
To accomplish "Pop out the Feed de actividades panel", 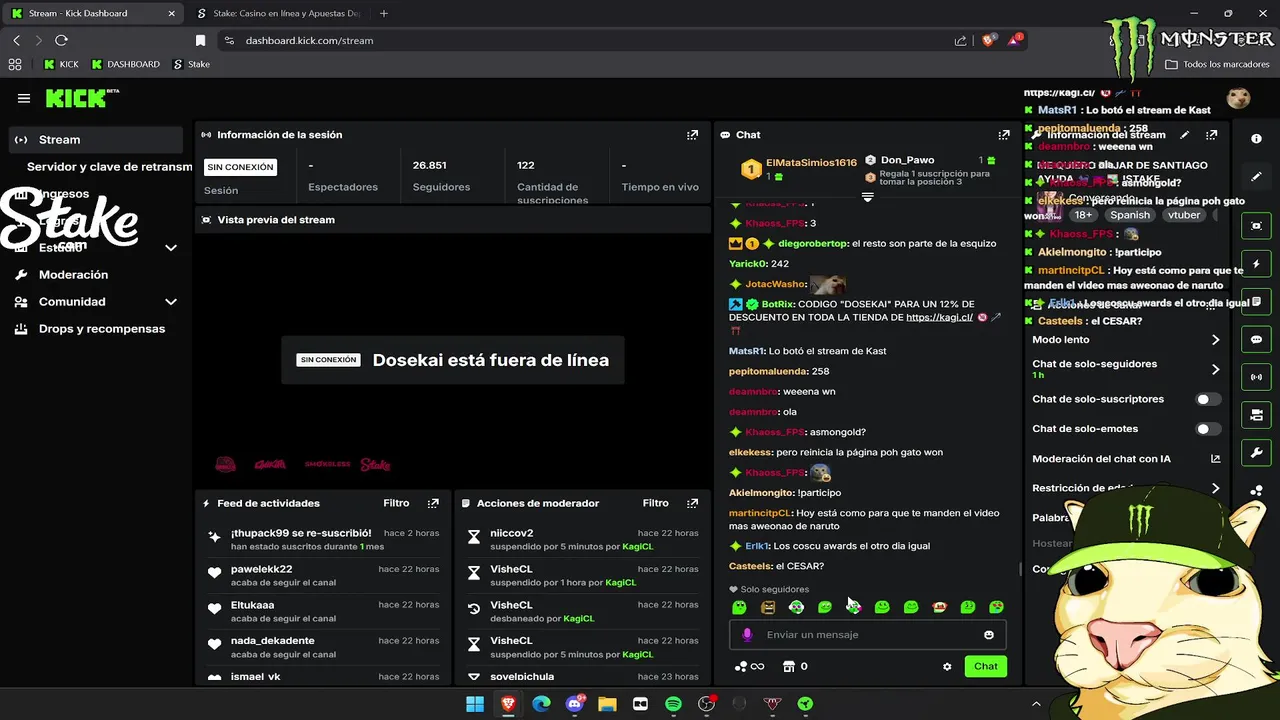I will [433, 503].
